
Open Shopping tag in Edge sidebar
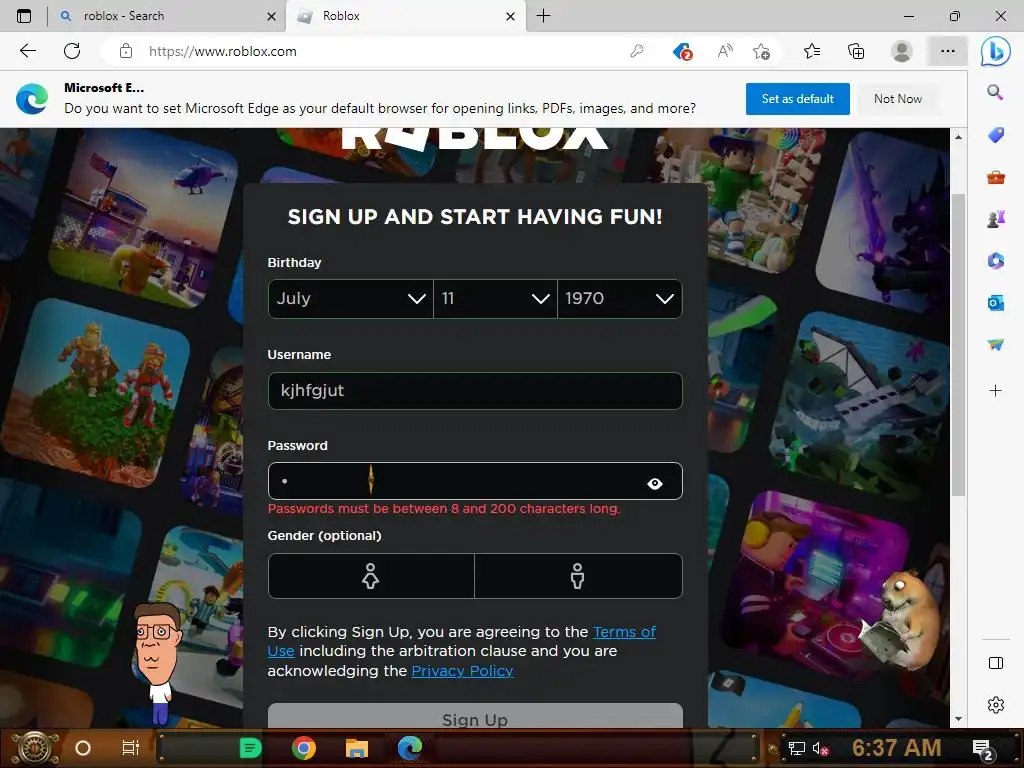pos(995,135)
